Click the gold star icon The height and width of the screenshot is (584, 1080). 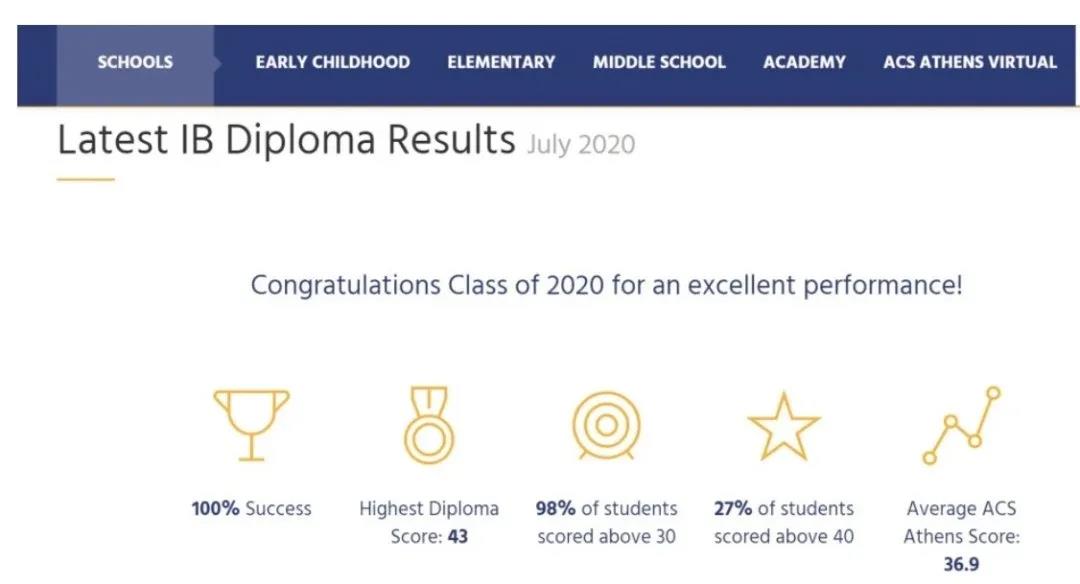784,426
